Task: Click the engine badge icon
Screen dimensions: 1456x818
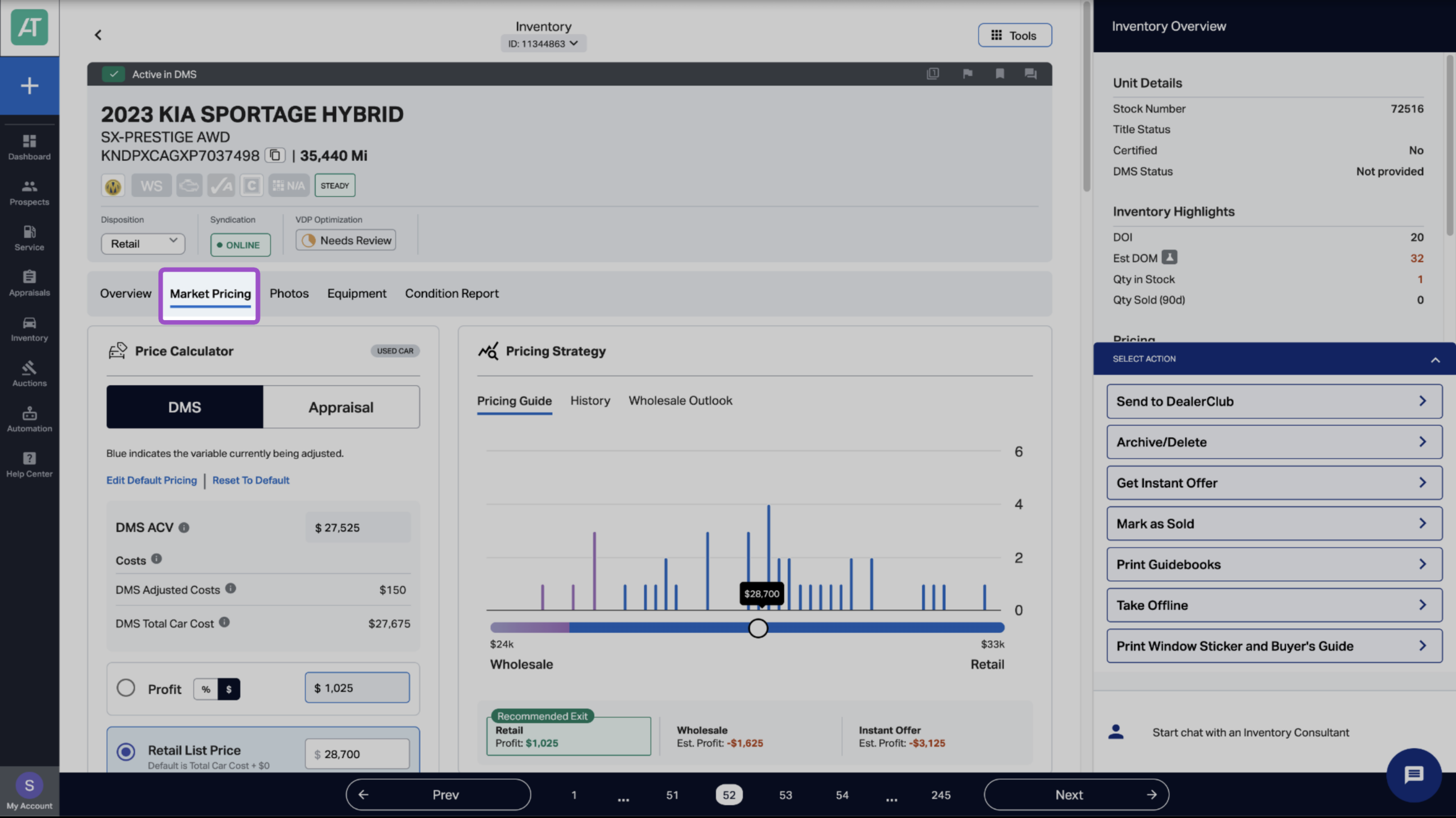Action: click(x=189, y=185)
